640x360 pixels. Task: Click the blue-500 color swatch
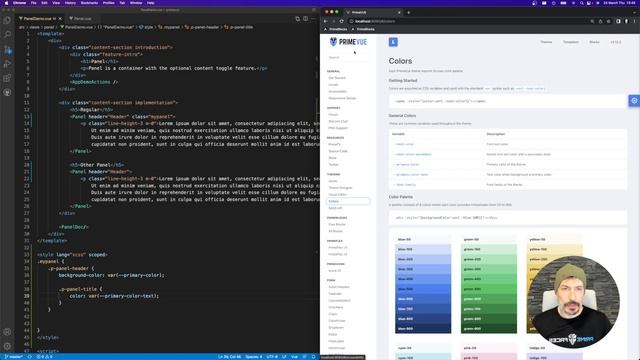click(423, 289)
